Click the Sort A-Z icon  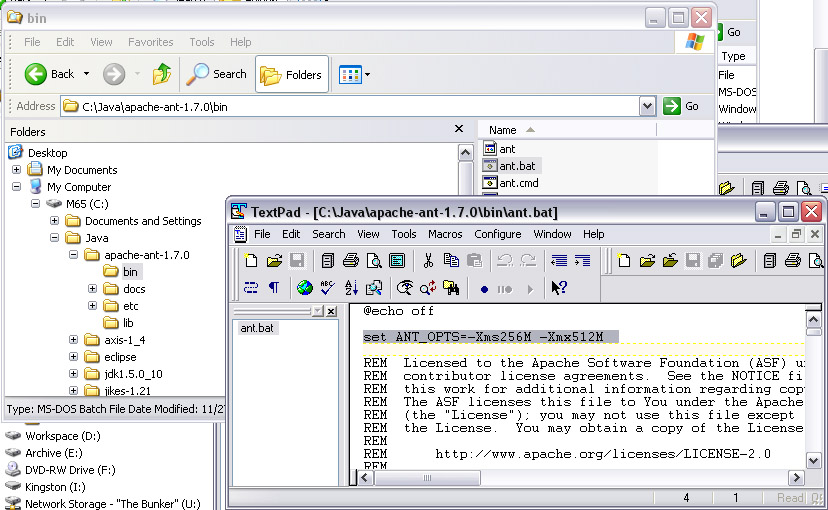351,288
